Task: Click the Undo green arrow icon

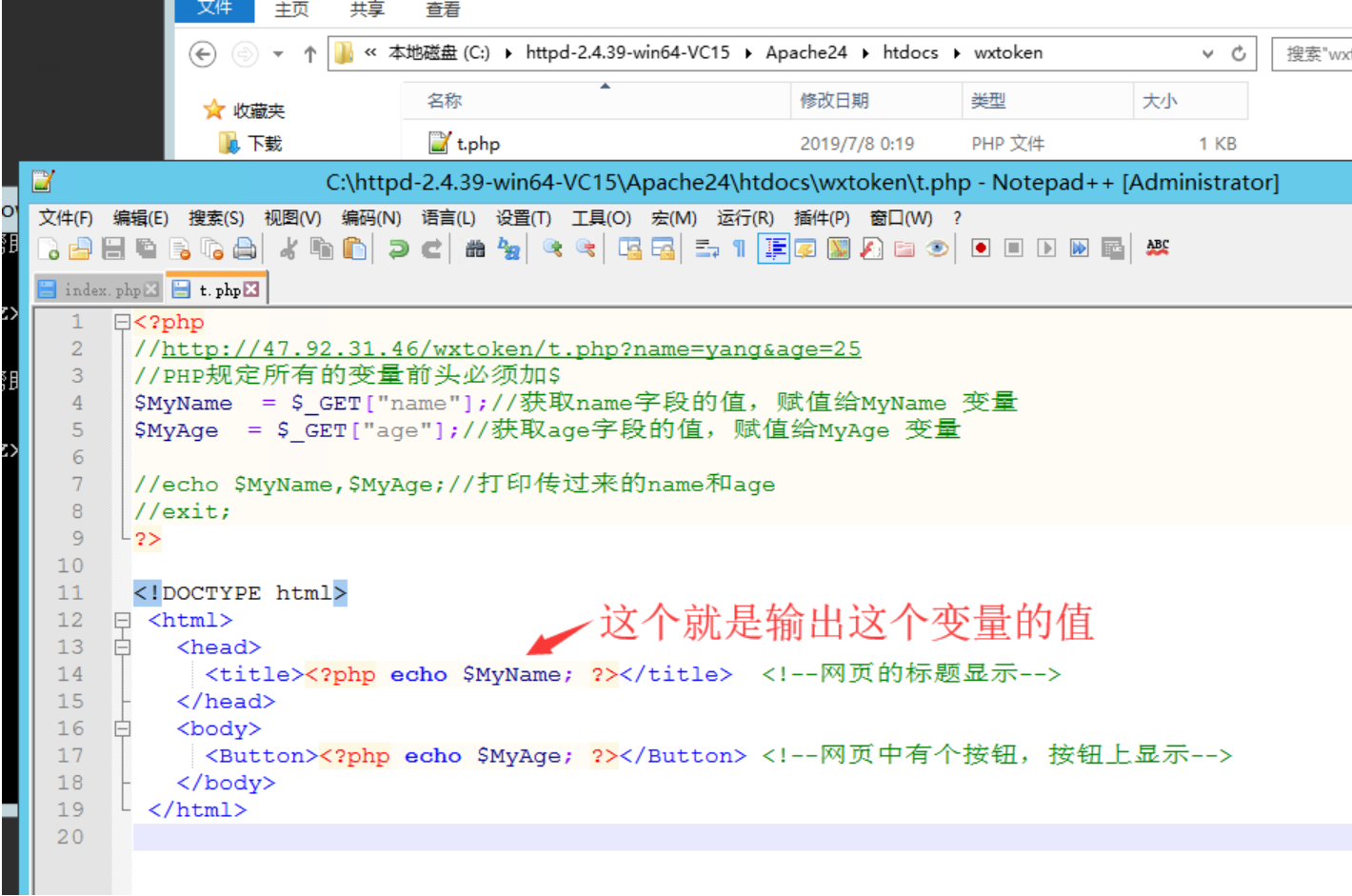Action: tap(399, 249)
